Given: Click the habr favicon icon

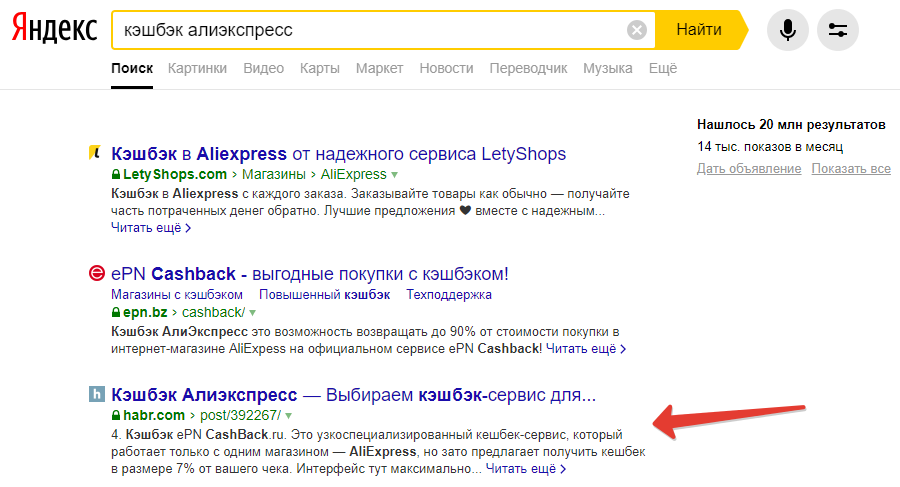Looking at the screenshot, I should pos(96,394).
